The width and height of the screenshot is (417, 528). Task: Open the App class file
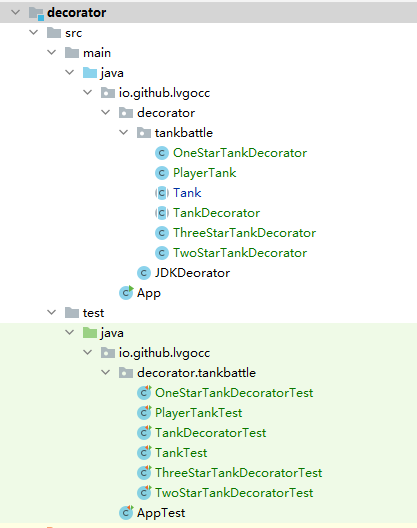[x=149, y=294]
